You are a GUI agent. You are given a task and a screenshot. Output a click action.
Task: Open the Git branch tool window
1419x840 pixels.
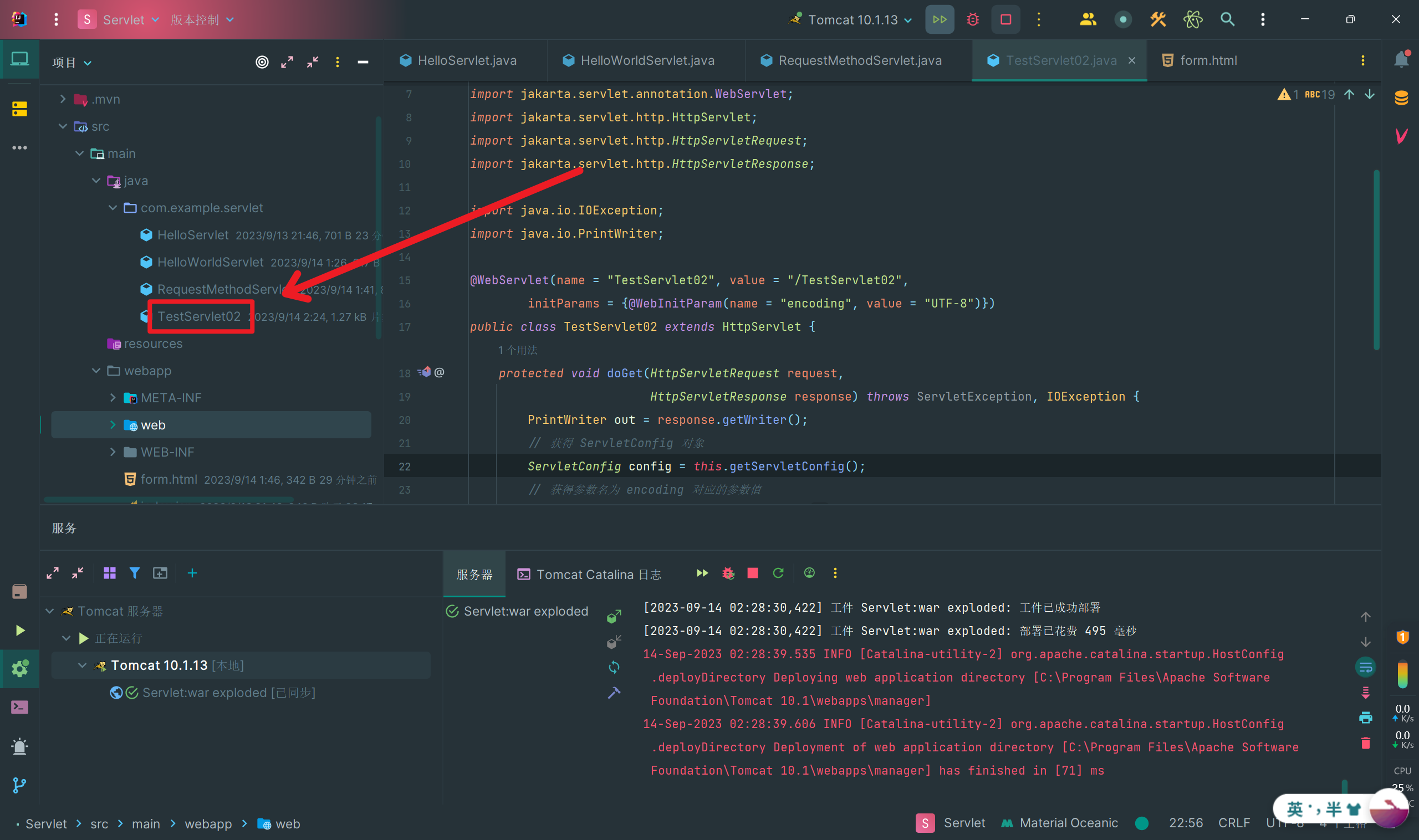[19, 785]
